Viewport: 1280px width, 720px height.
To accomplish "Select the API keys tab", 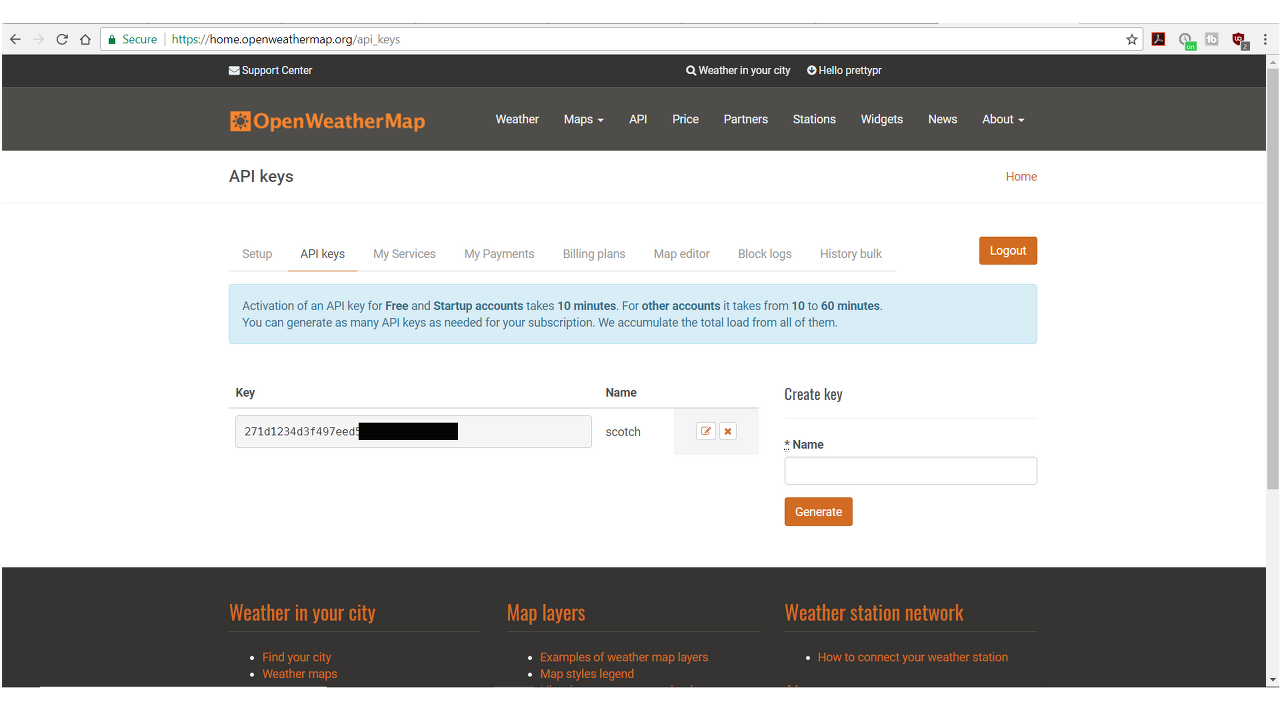I will click(323, 254).
